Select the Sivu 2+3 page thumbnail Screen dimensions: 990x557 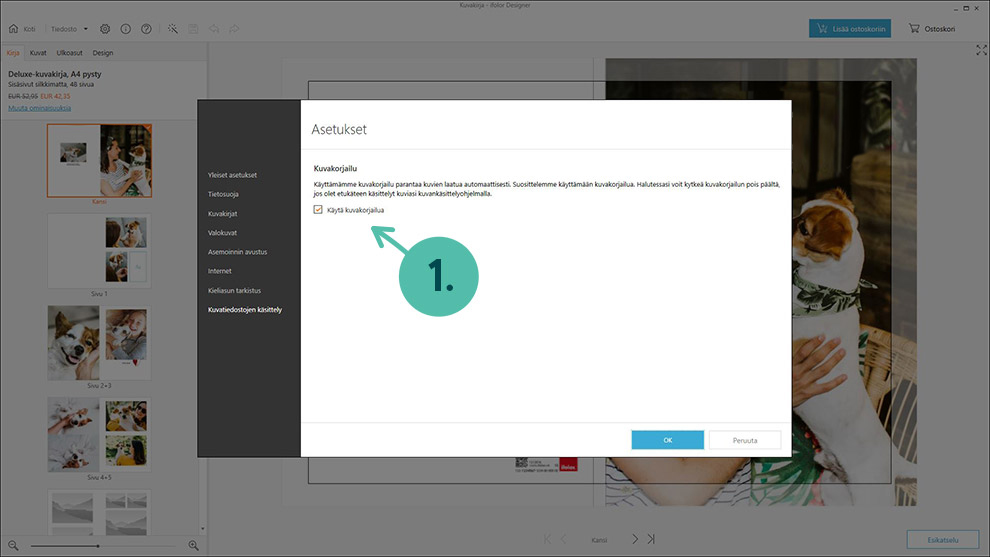pos(99,343)
